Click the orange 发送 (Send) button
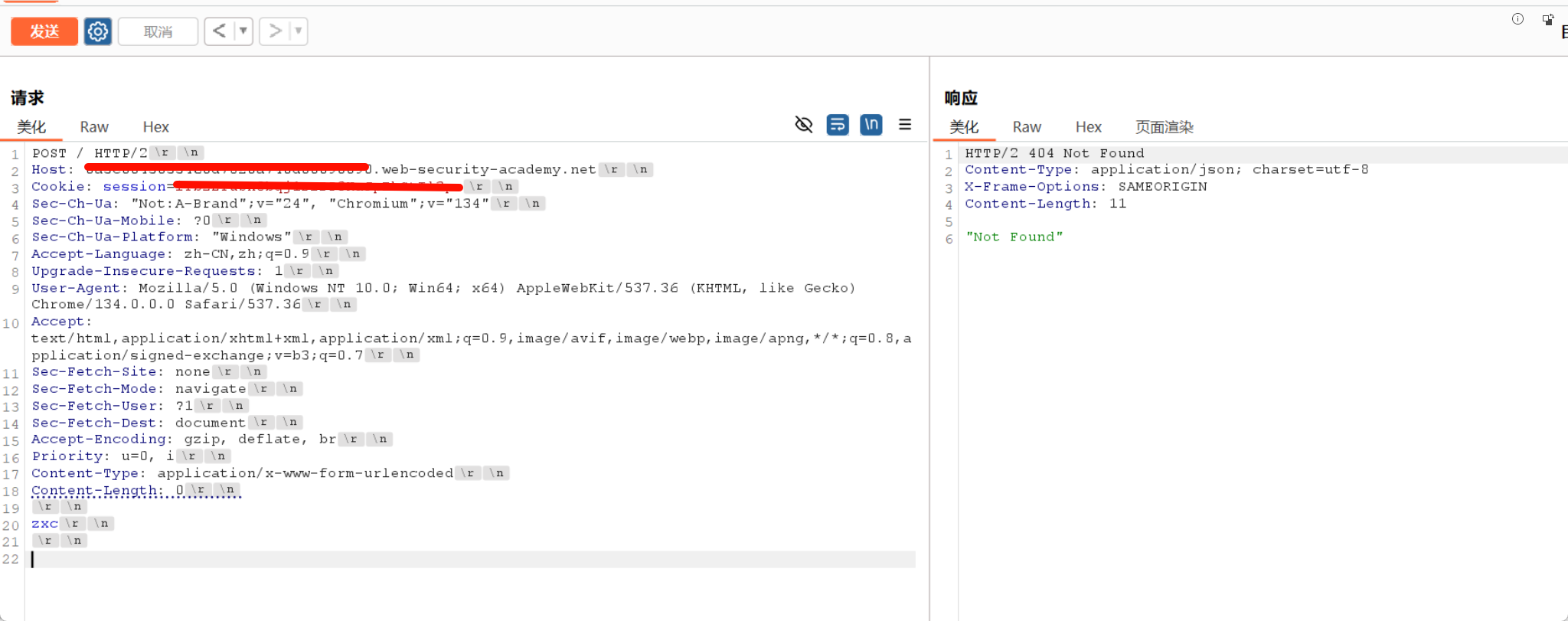Screen dimensions: 1568x621 click(x=44, y=31)
